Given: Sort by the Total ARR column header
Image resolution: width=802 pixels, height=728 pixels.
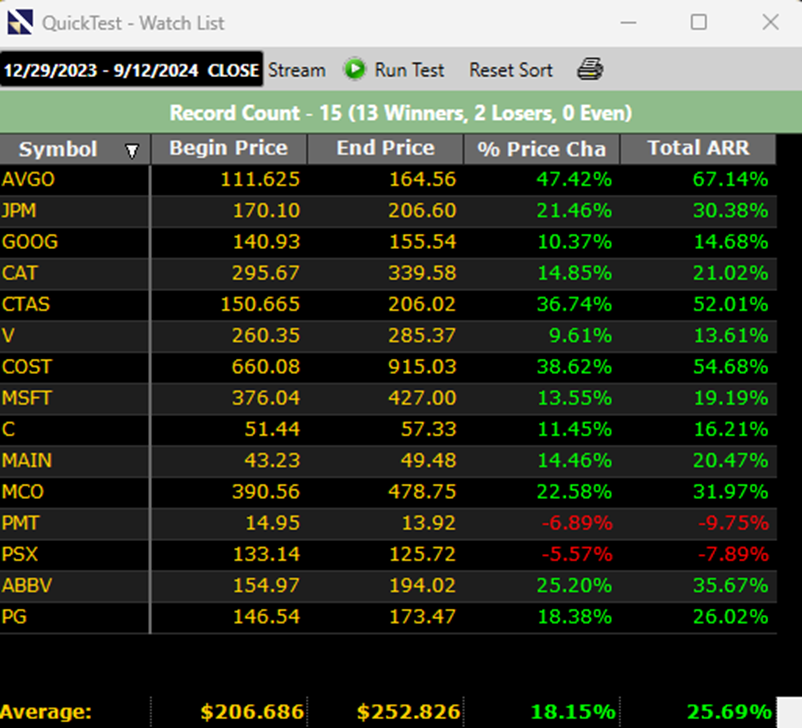Looking at the screenshot, I should point(697,149).
